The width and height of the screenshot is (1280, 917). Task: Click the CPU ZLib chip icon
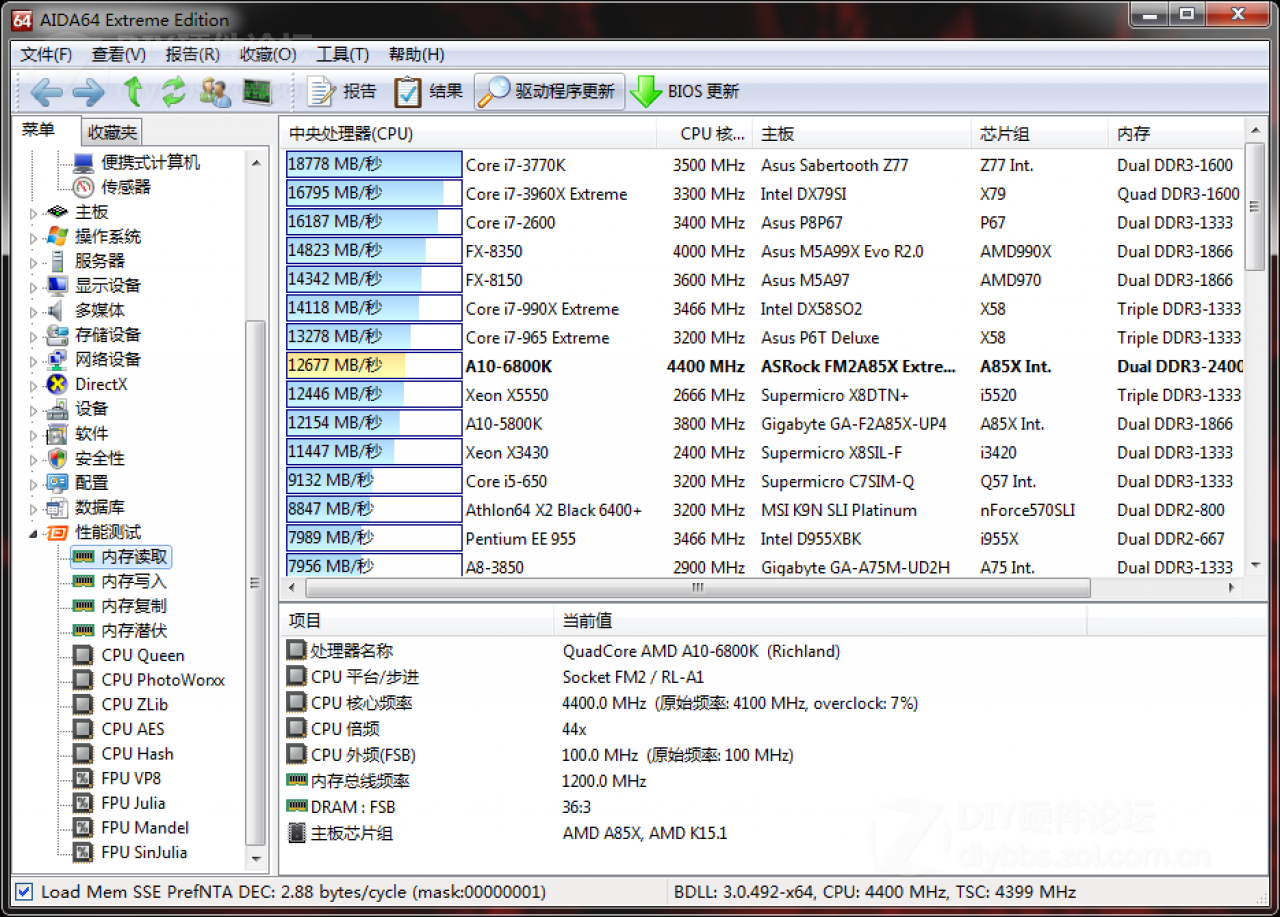point(84,704)
